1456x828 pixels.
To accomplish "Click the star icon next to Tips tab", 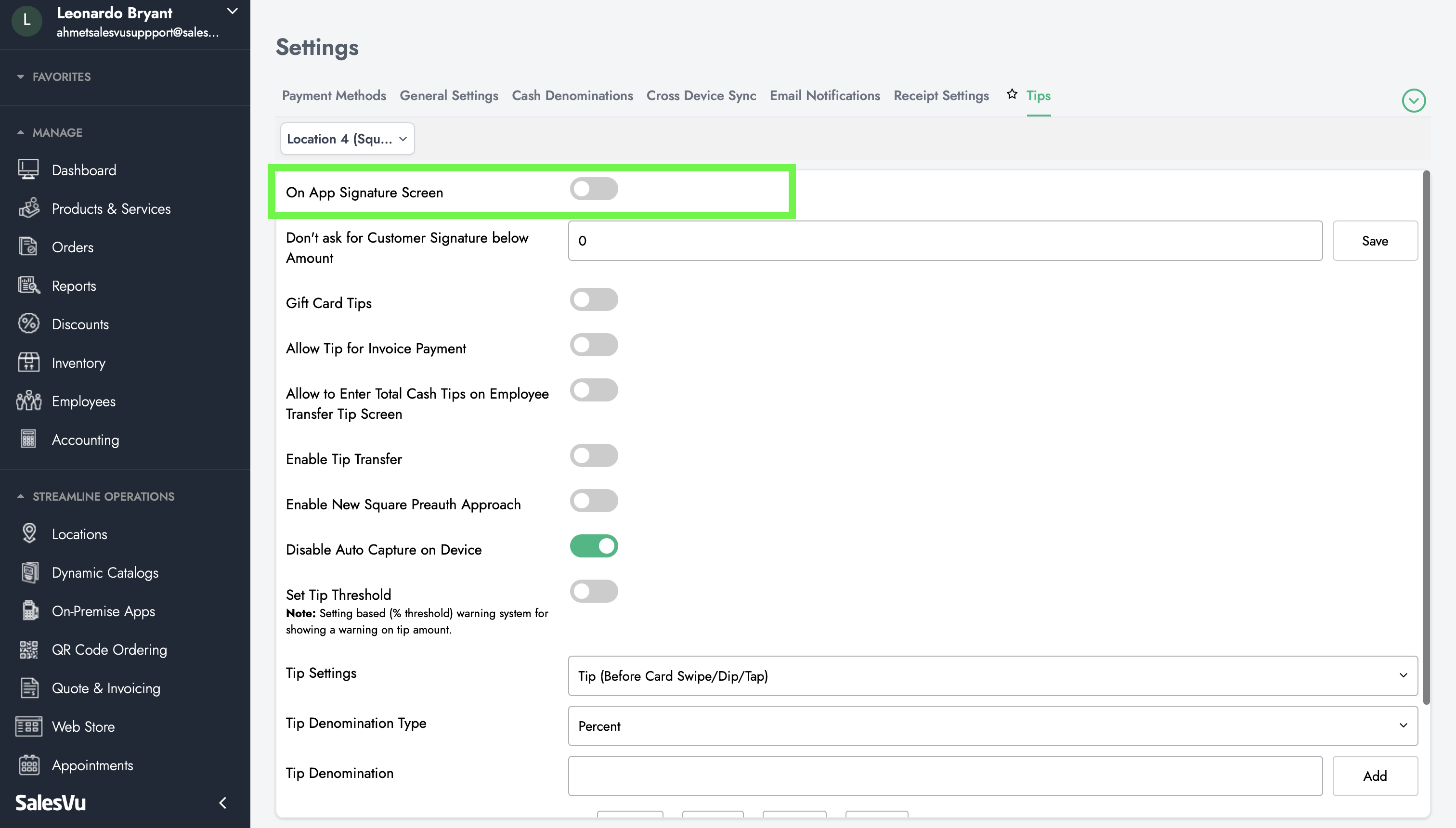I will point(1011,95).
